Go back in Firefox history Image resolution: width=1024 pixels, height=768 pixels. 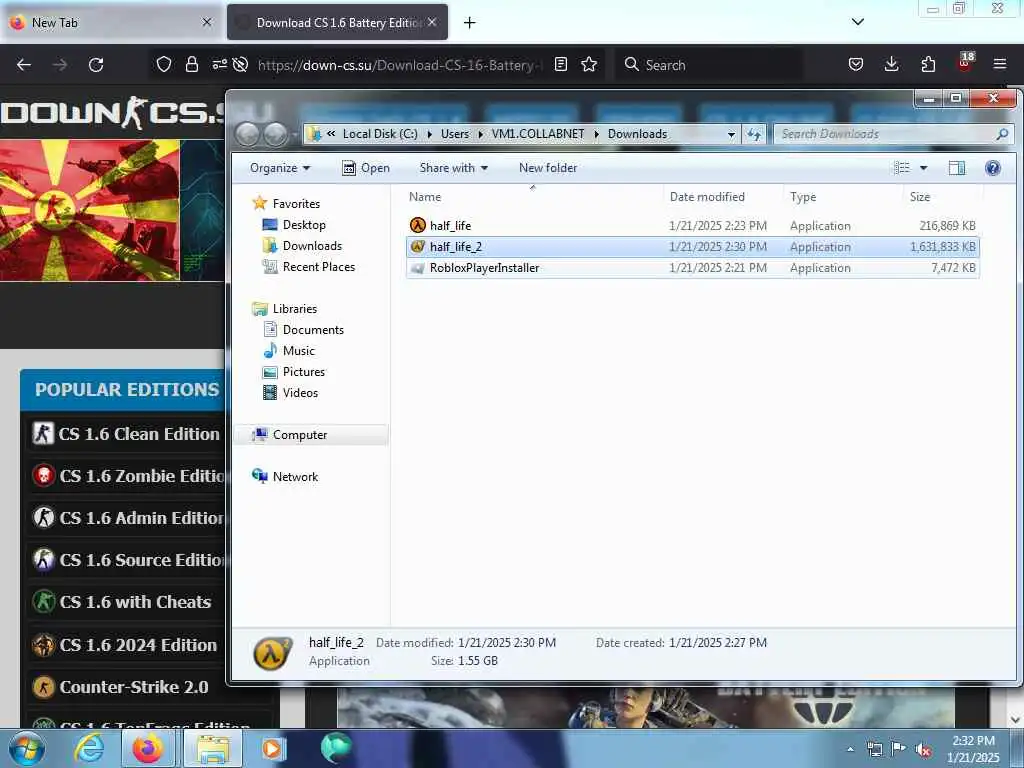[24, 65]
